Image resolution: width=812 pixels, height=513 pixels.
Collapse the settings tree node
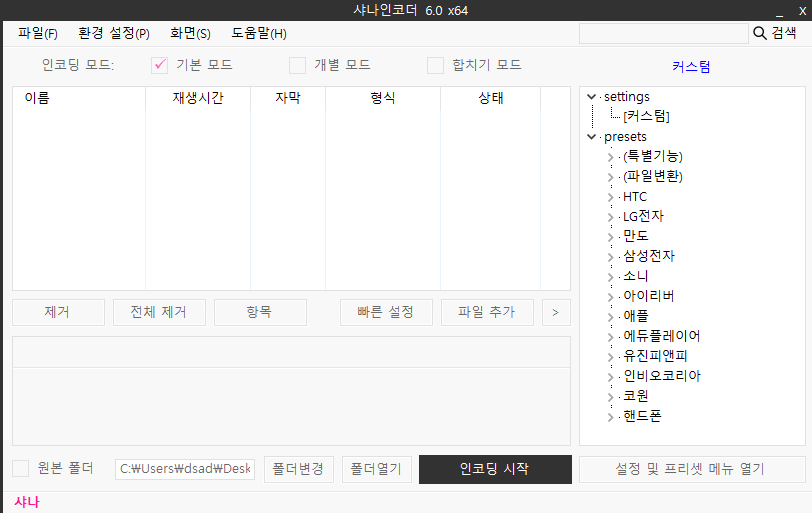tap(591, 97)
